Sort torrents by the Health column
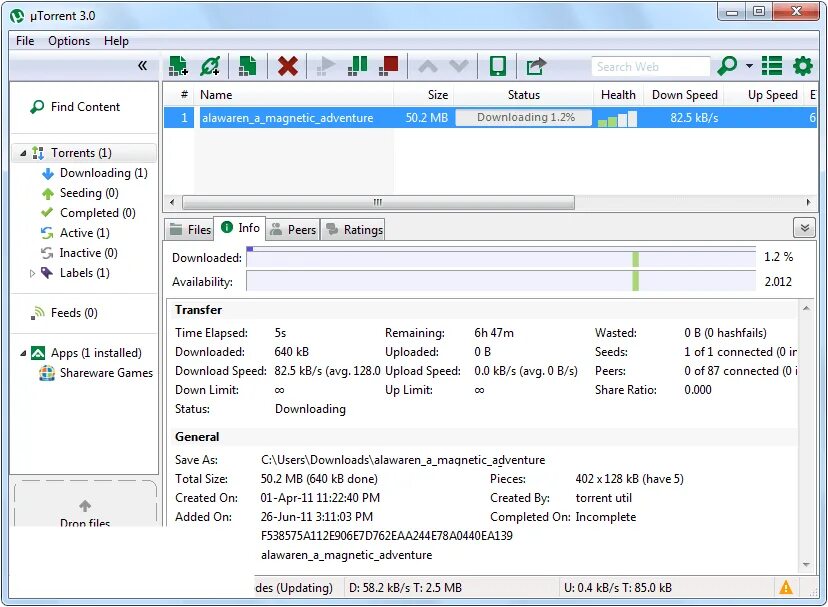 (x=618, y=95)
